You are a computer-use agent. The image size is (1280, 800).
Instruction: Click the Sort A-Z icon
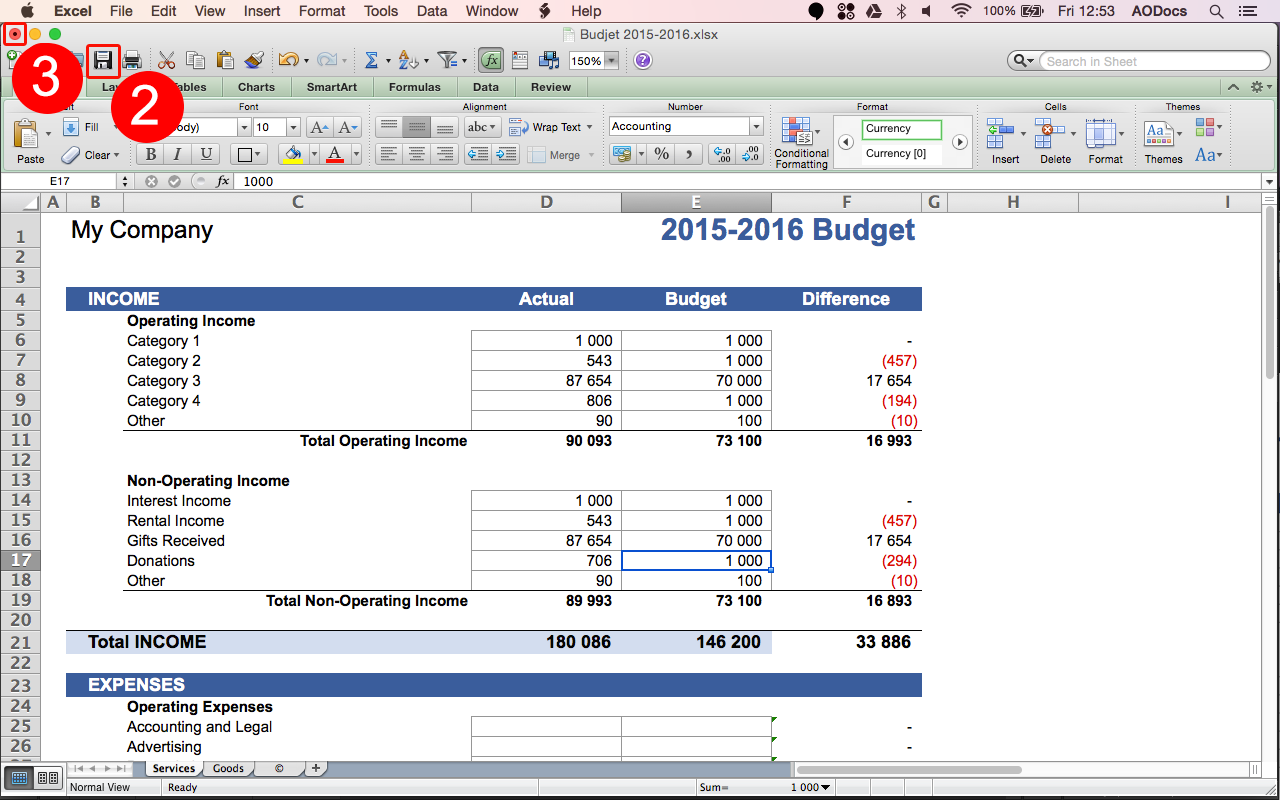[x=406, y=61]
